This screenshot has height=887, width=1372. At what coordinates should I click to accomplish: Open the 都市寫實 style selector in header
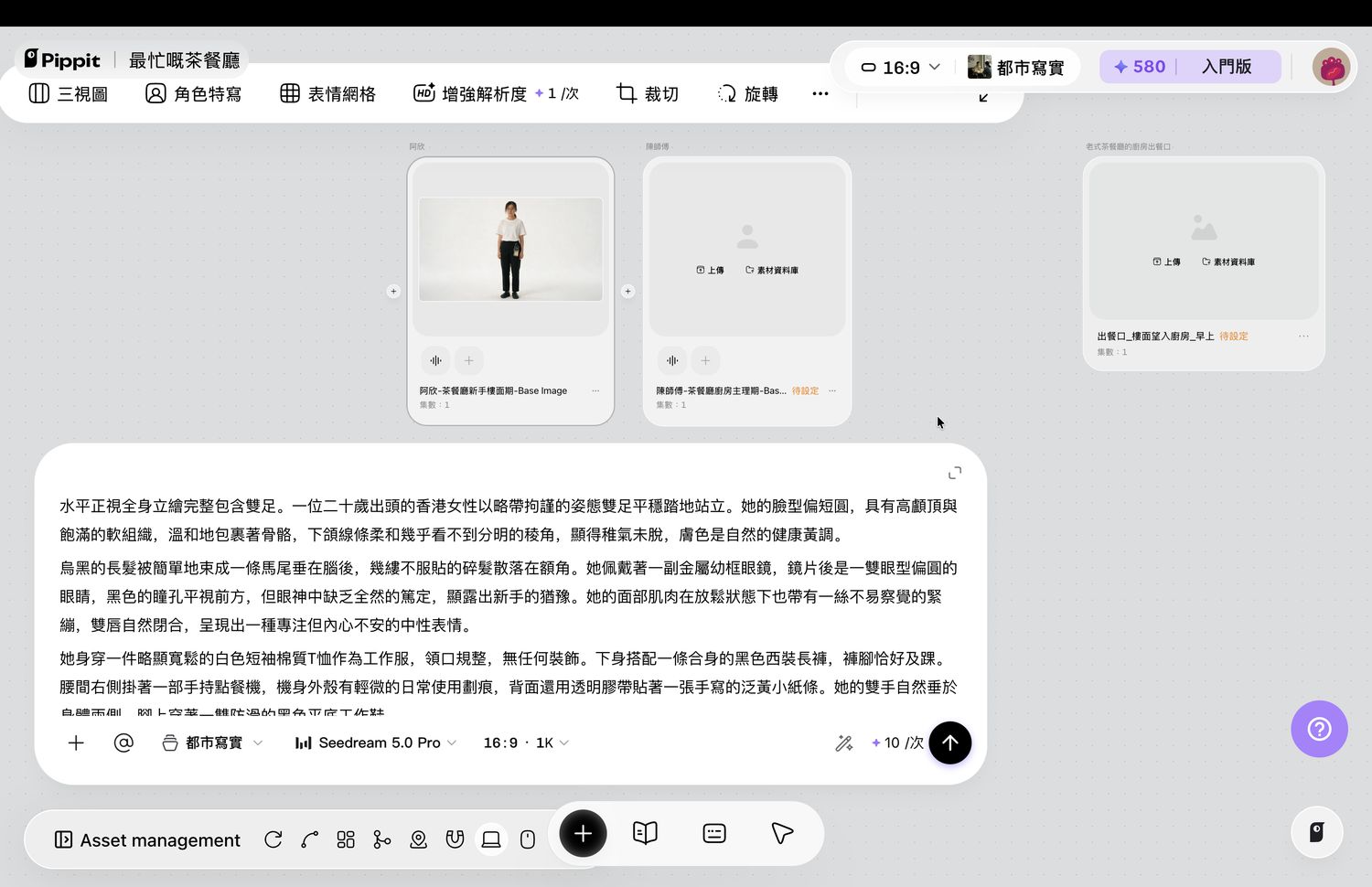[1016, 68]
